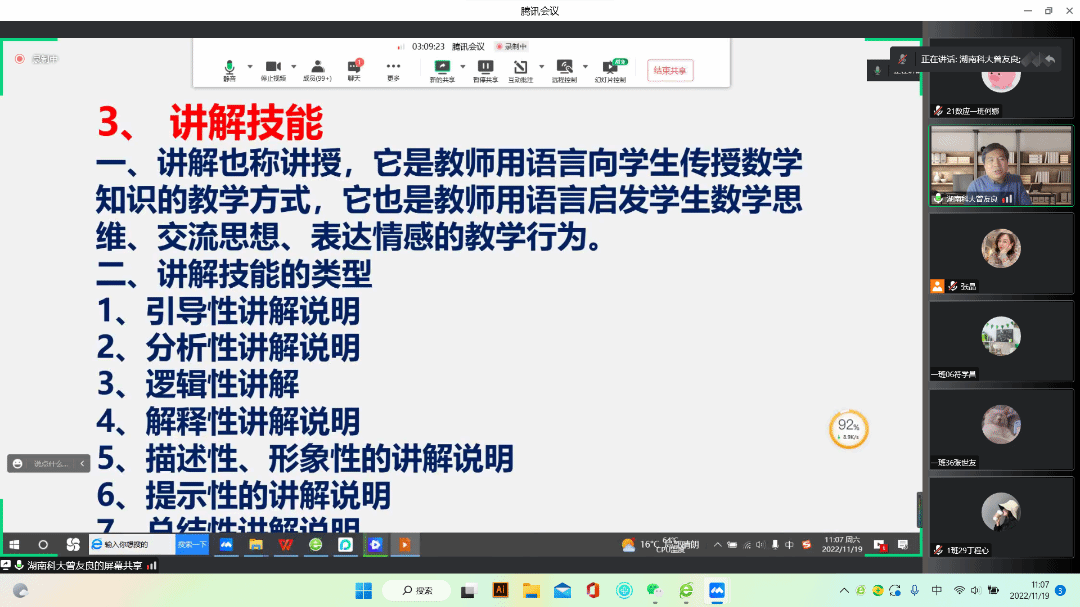This screenshot has width=1080, height=607.
Task: Click the new share (新的共享) icon
Action: [x=441, y=67]
